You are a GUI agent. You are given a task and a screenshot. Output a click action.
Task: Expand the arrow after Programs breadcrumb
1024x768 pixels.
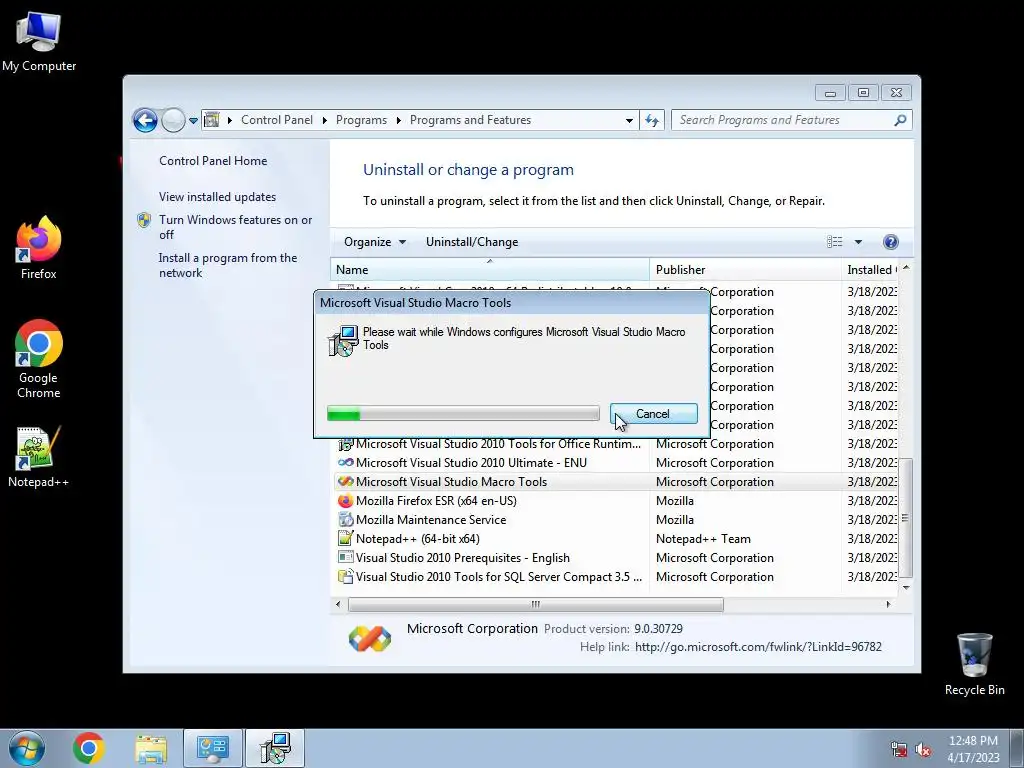coord(398,121)
